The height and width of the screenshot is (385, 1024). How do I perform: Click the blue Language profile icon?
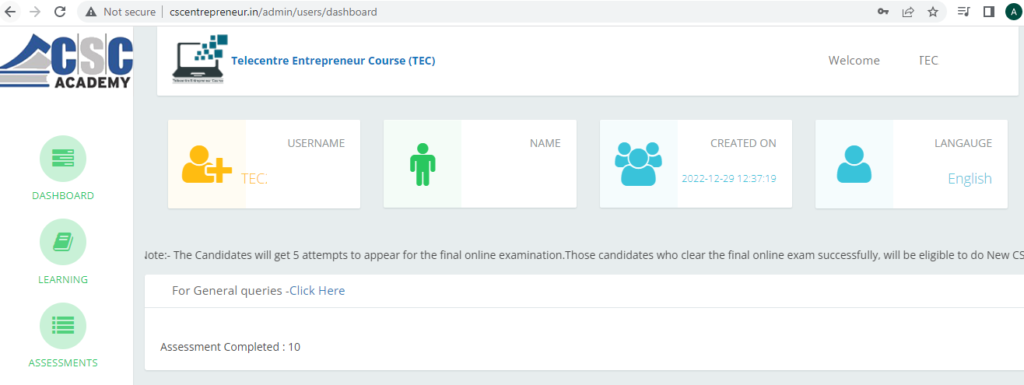[854, 164]
